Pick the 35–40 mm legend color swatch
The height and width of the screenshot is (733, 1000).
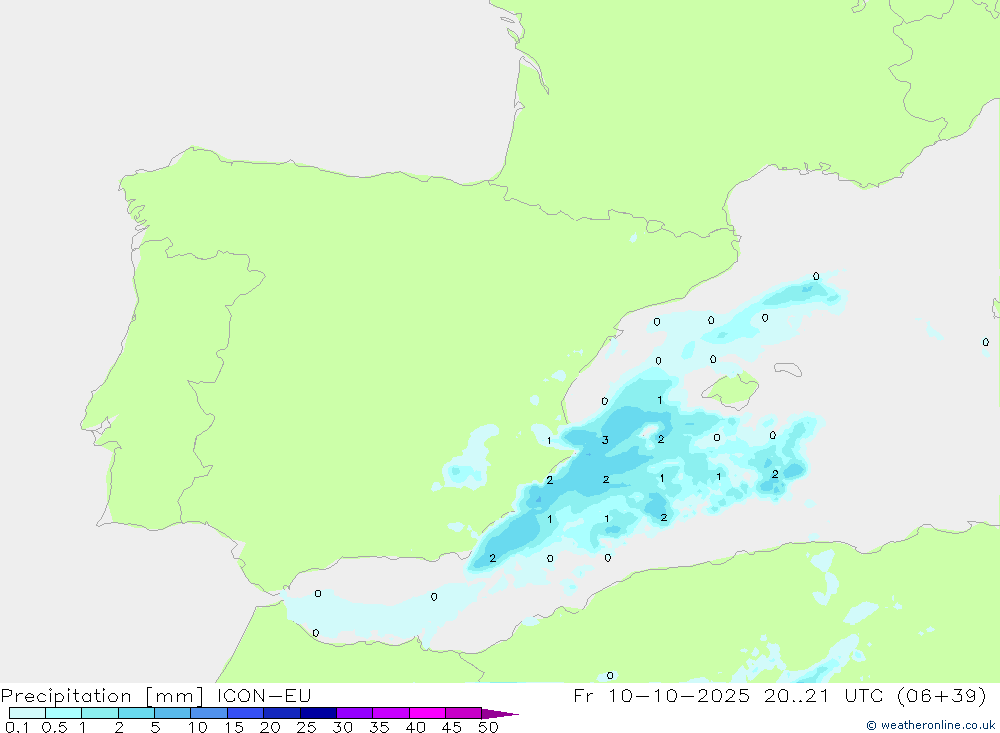coord(390,713)
